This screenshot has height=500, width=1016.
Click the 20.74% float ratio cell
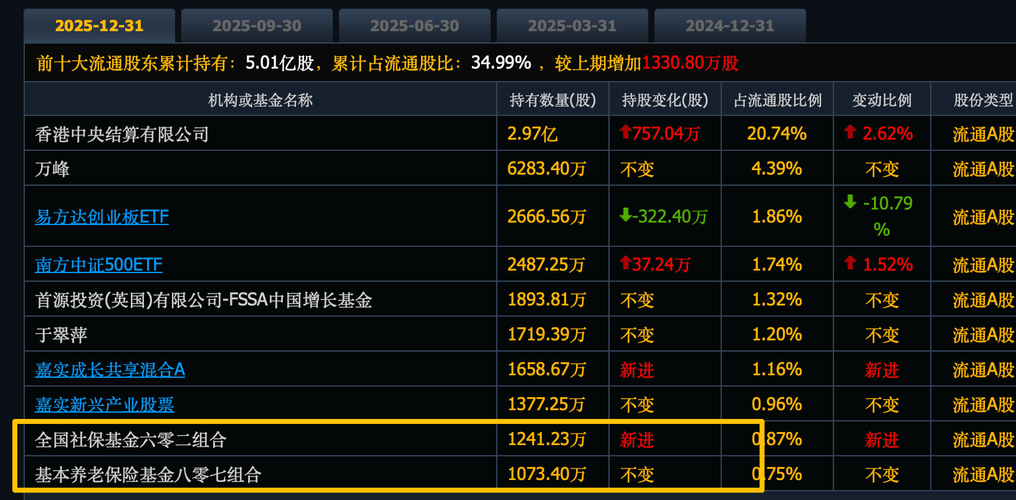coord(777,134)
